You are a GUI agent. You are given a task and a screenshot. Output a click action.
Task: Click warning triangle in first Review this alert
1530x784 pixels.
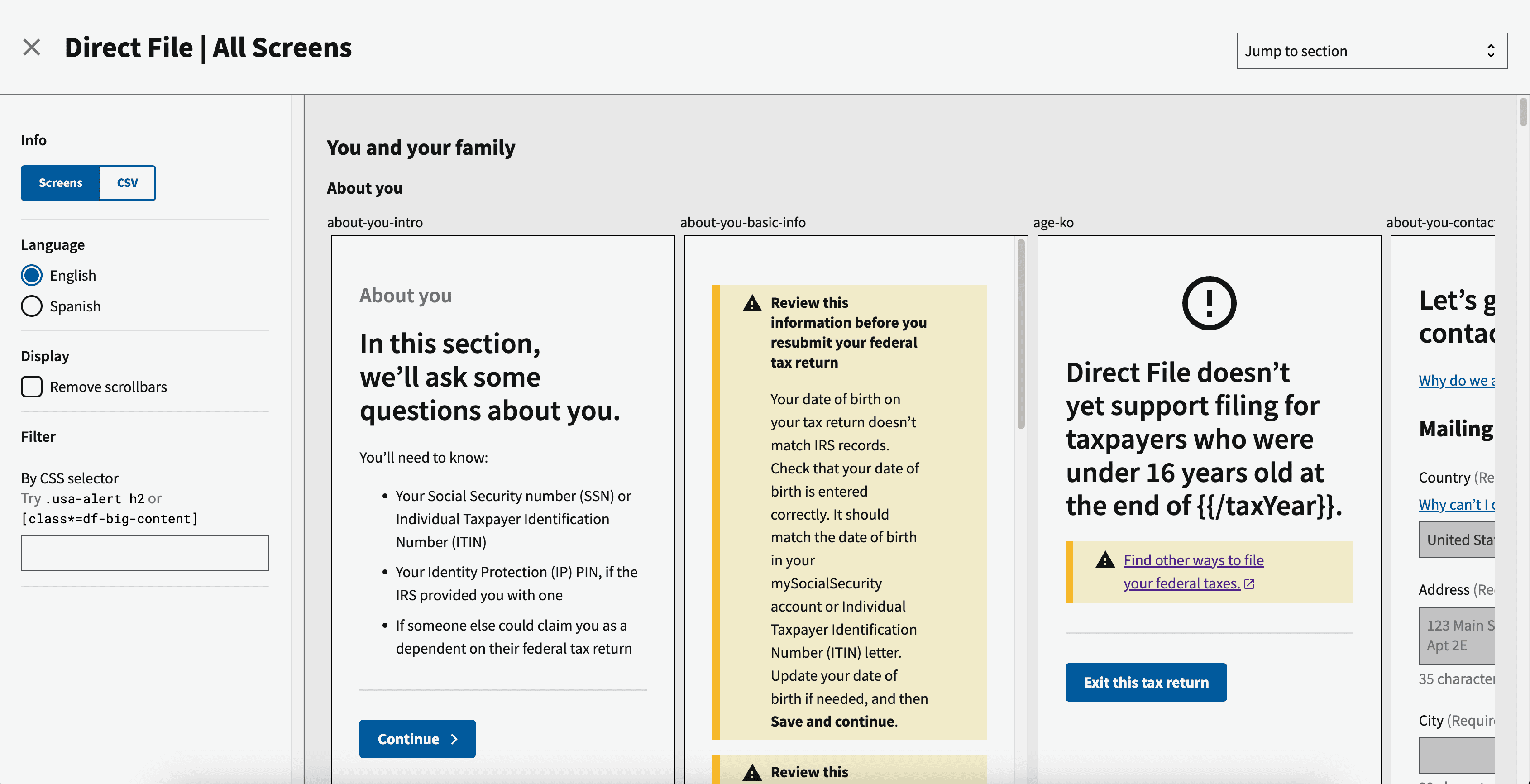pyautogui.click(x=752, y=303)
